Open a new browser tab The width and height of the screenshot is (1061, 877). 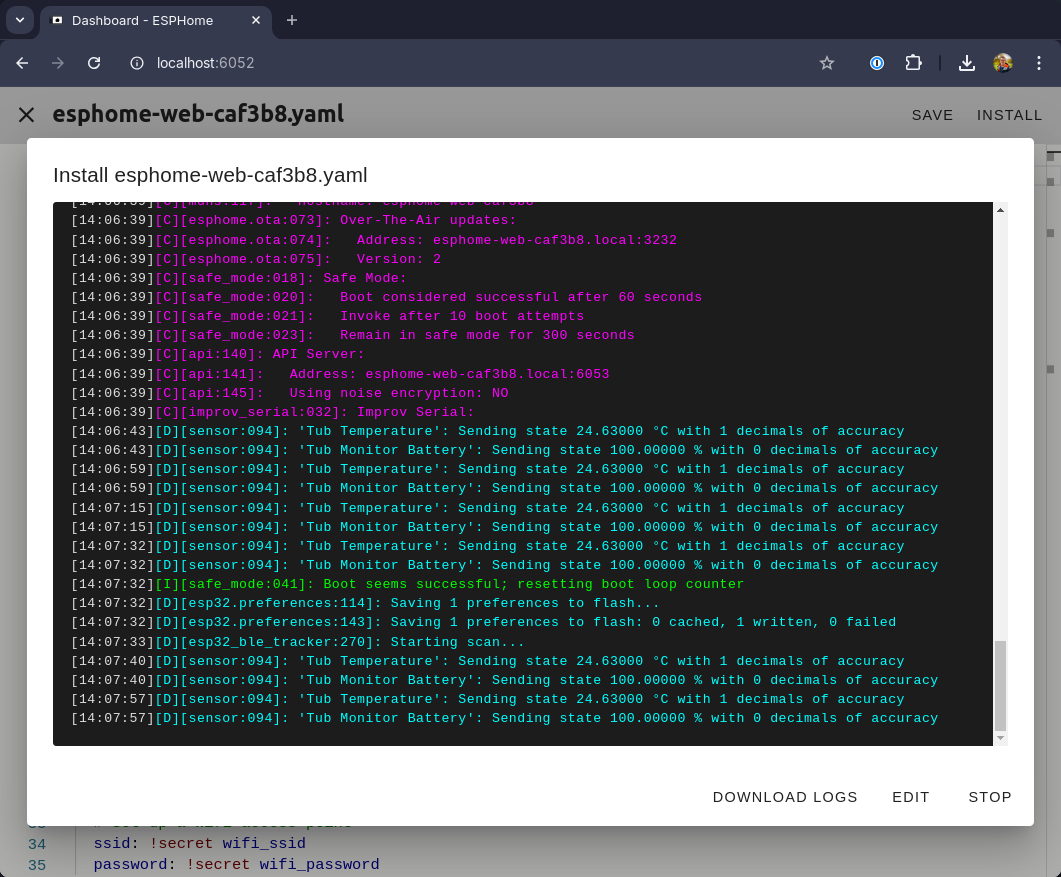coord(292,20)
